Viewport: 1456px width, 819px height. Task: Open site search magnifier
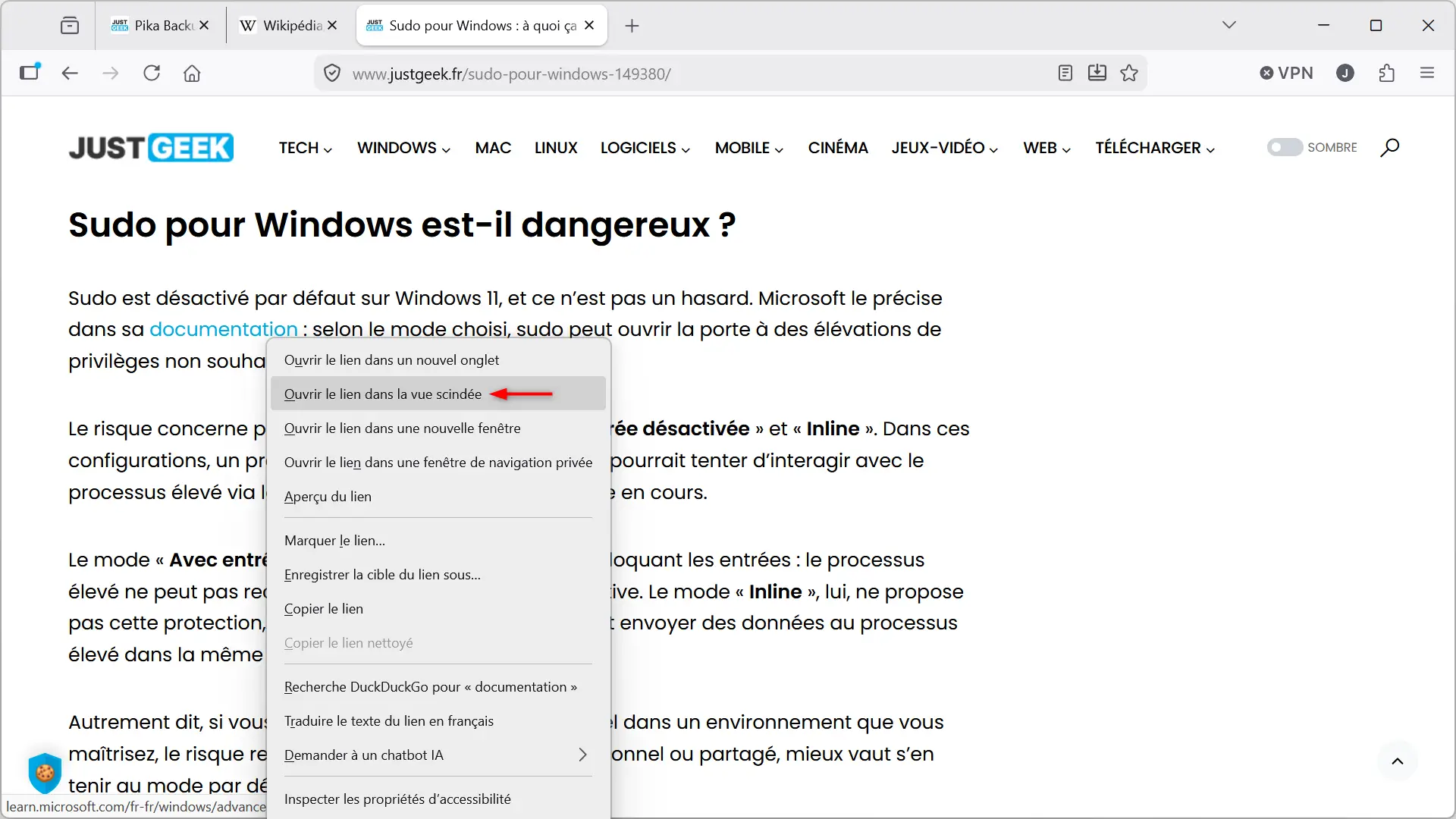(x=1389, y=148)
